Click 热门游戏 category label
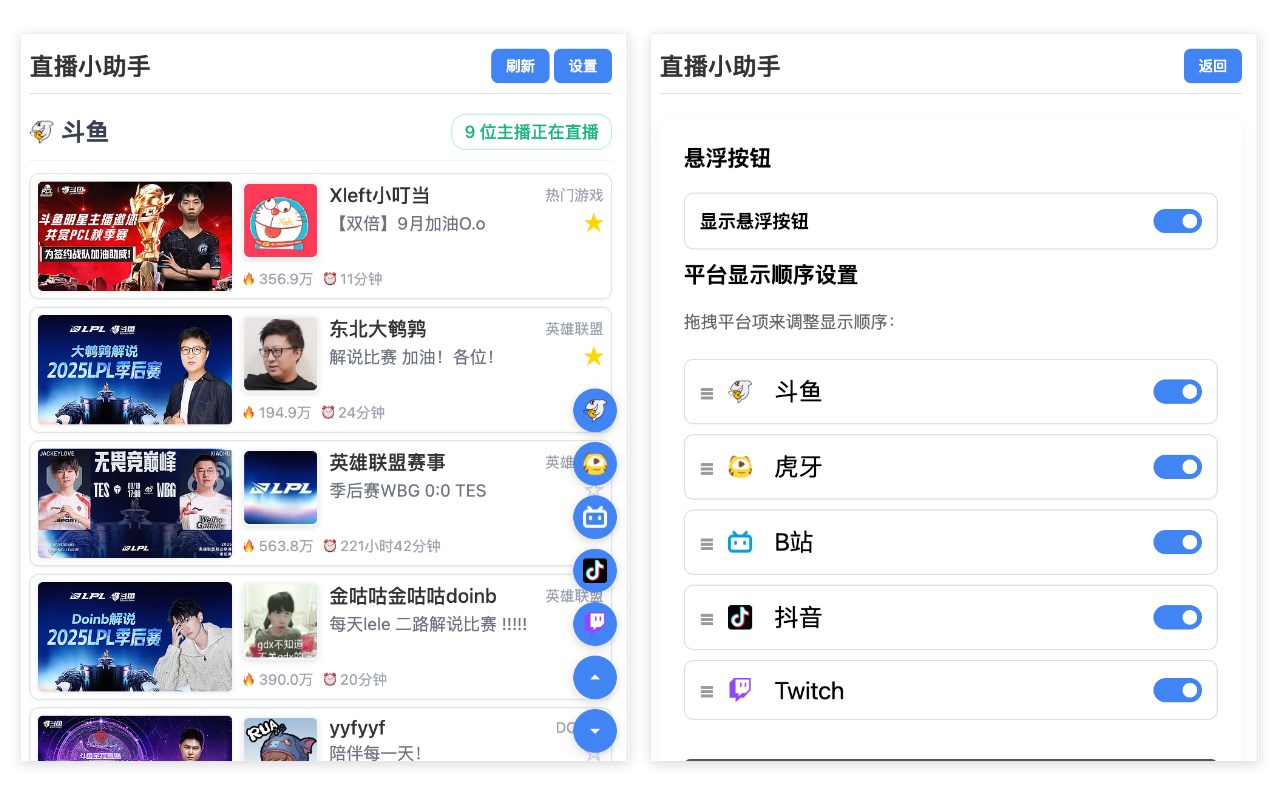The image size is (1280, 800). (x=574, y=195)
